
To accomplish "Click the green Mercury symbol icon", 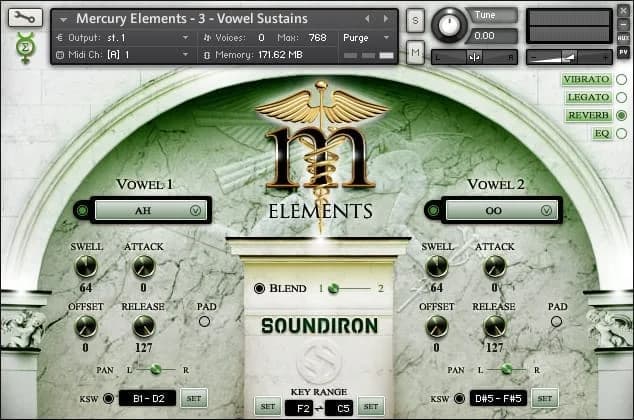I will (25, 48).
